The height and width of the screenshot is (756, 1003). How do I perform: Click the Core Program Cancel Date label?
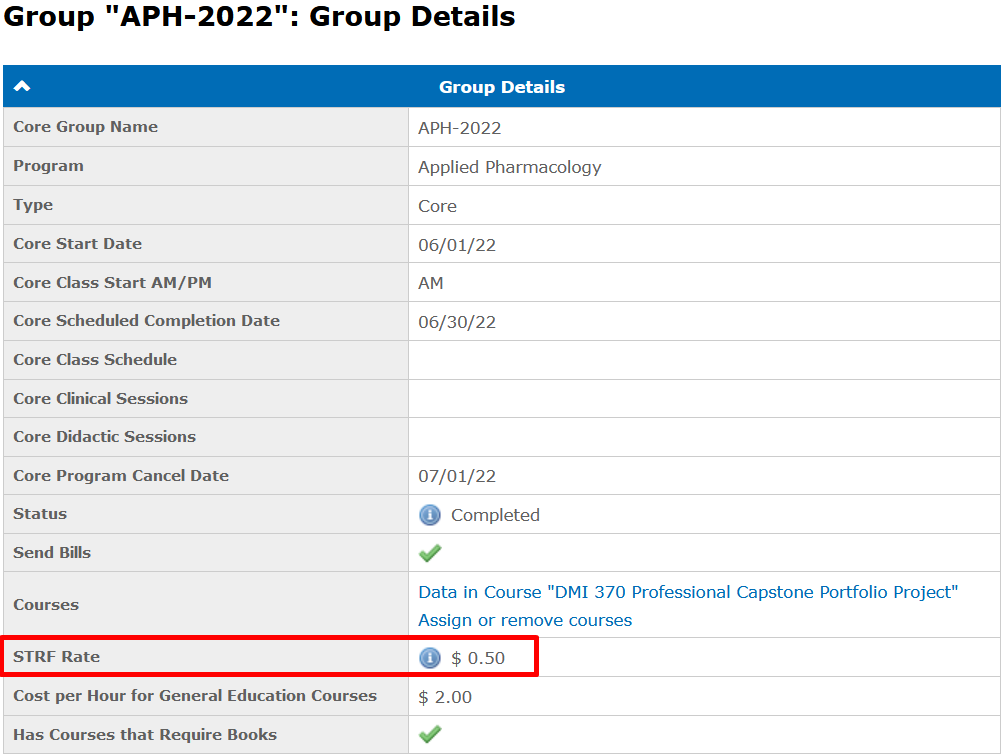point(121,475)
